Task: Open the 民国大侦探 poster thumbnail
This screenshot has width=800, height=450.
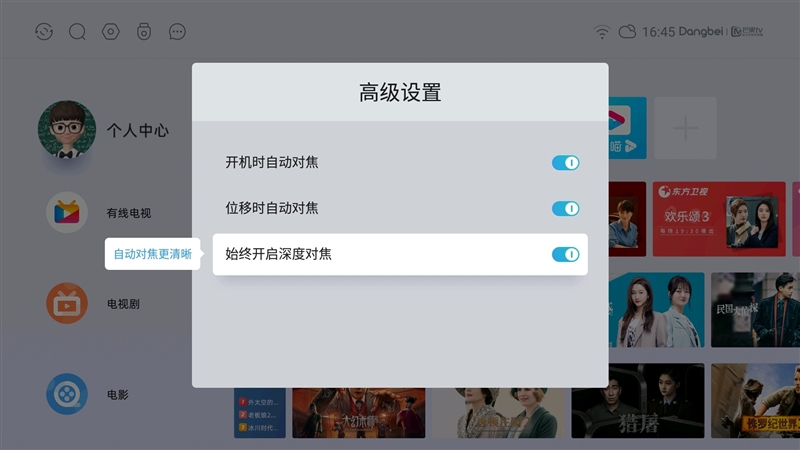Action: 756,310
